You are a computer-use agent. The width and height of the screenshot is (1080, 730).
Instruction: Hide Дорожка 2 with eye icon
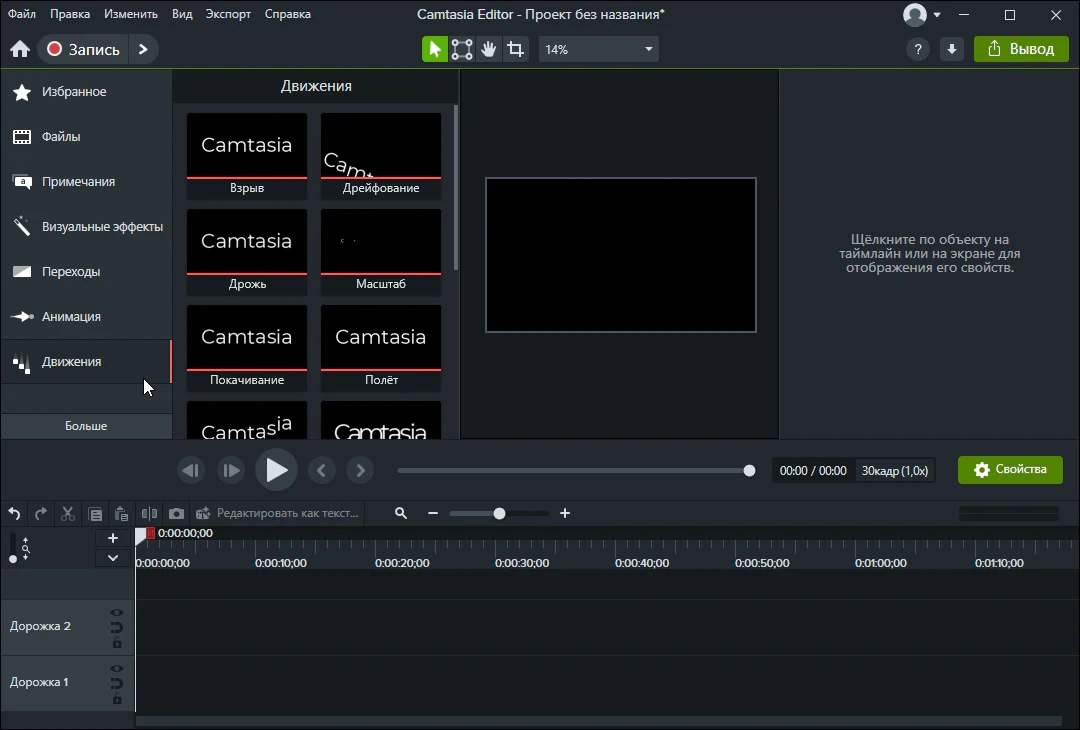(x=116, y=612)
